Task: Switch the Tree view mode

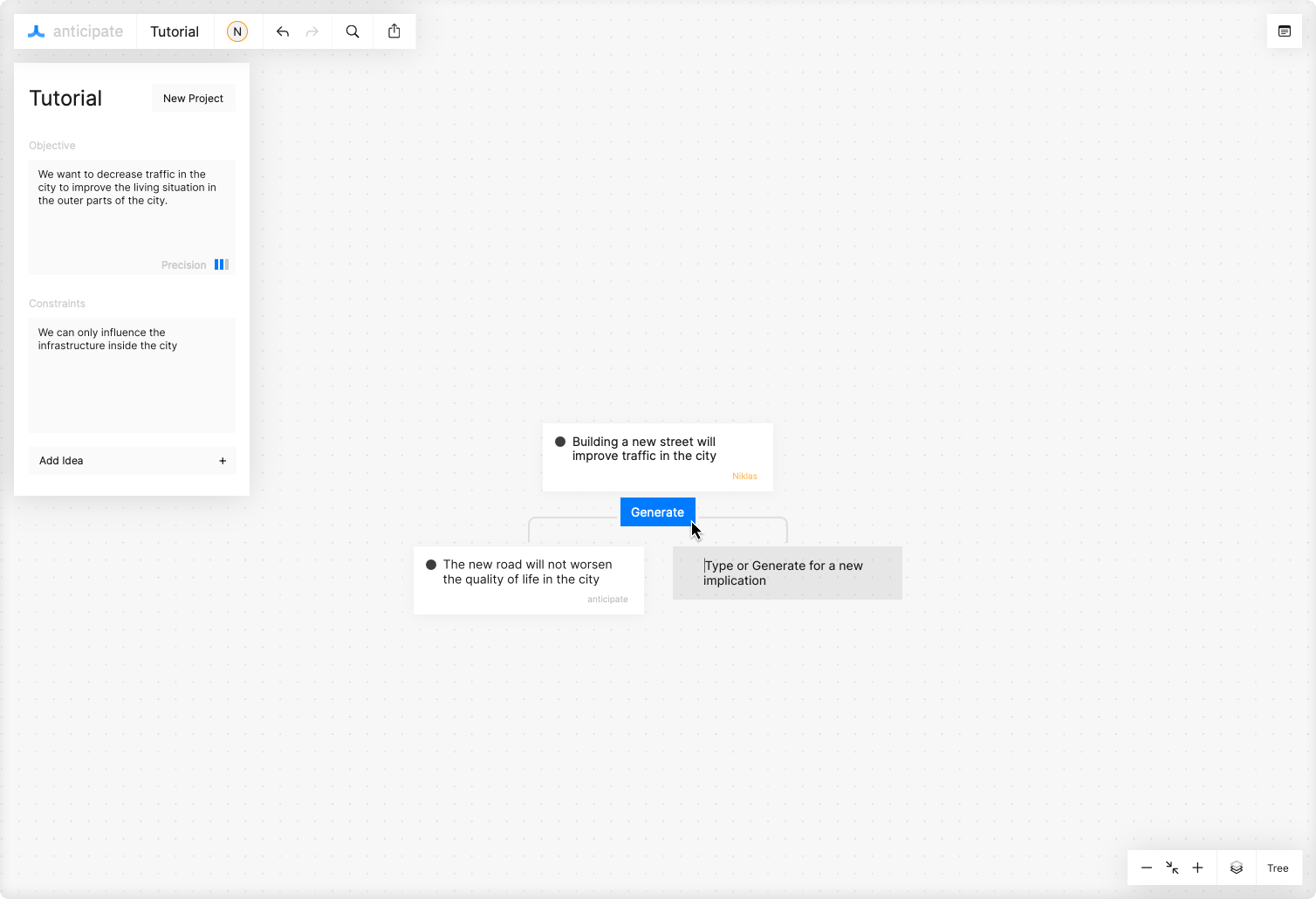Action: click(1278, 868)
